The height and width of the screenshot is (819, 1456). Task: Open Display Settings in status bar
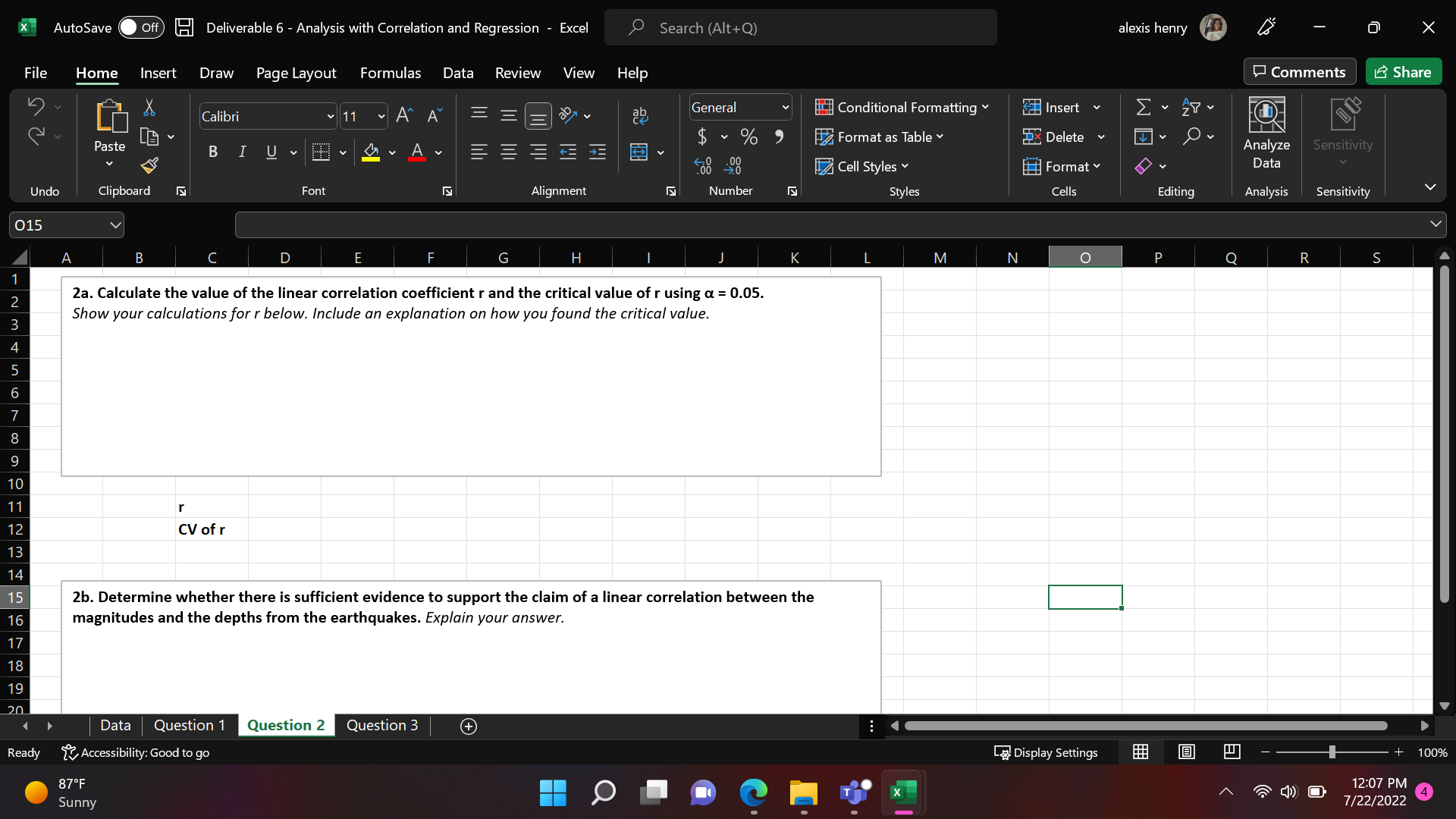[x=1046, y=752]
